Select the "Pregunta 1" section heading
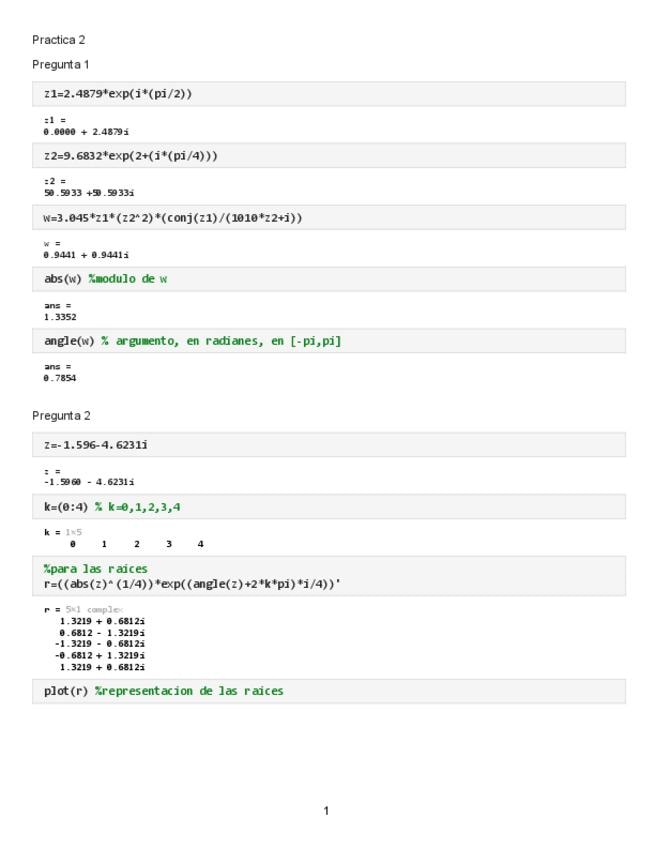This screenshot has height=848, width=655. click(61, 65)
